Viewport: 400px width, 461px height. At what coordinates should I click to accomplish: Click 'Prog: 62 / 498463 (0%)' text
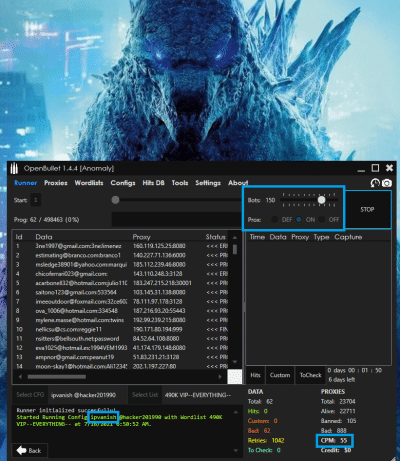tap(46, 220)
